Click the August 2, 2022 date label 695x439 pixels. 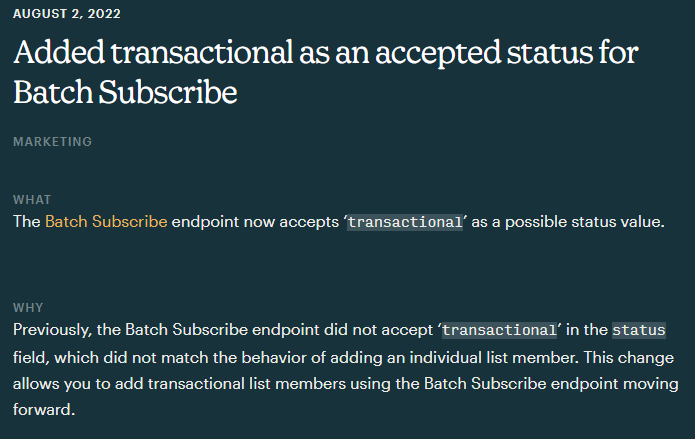tap(67, 14)
